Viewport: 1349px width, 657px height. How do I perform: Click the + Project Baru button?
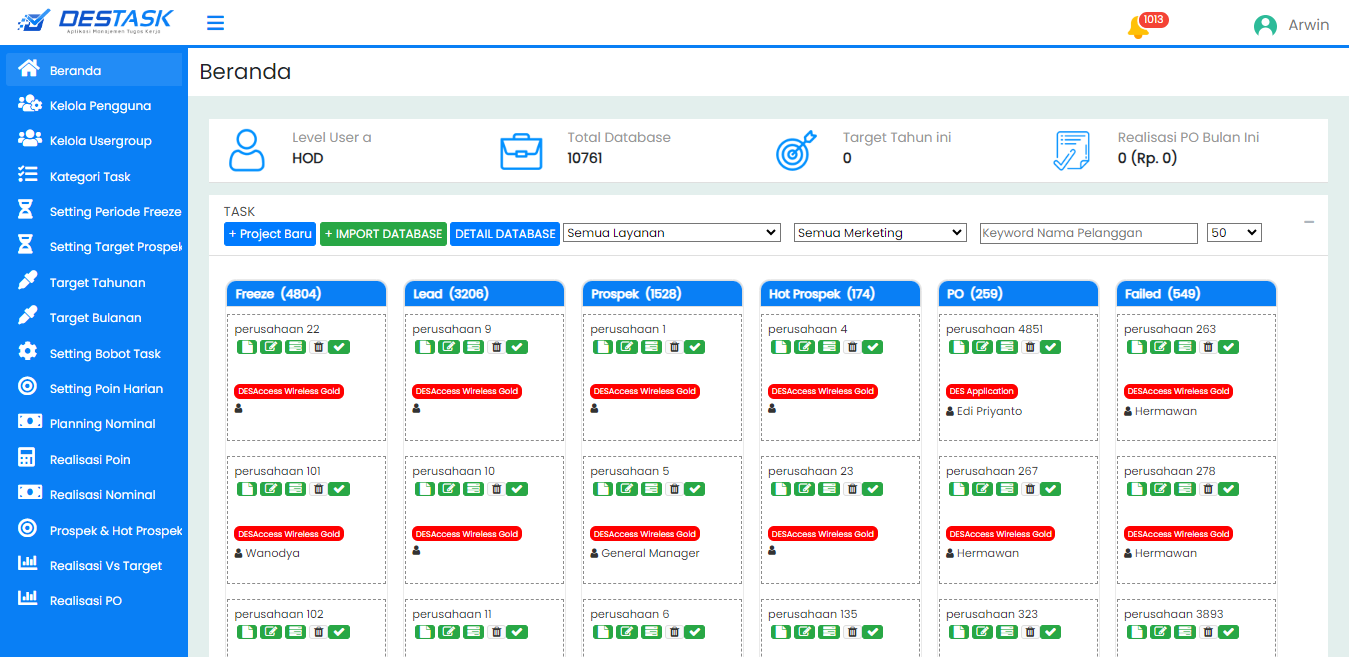pyautogui.click(x=270, y=234)
